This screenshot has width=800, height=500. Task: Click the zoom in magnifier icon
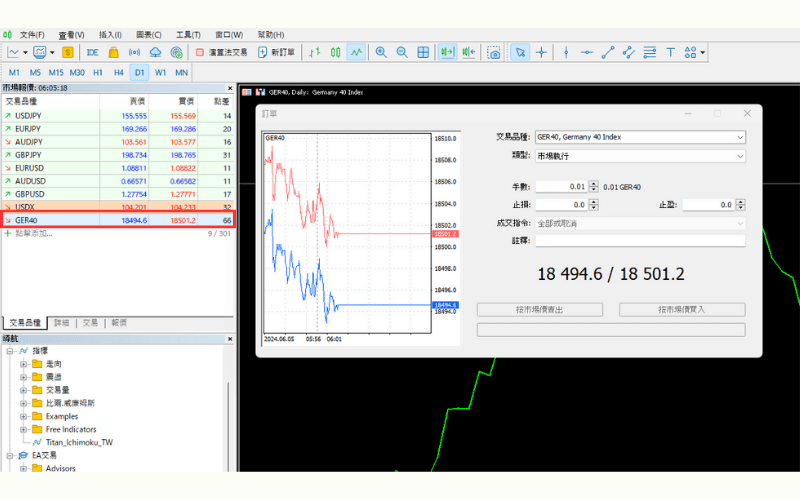point(381,52)
